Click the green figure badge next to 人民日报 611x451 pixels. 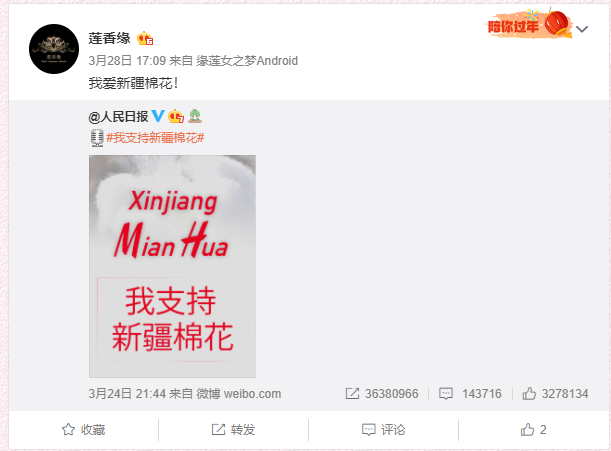coord(195,116)
